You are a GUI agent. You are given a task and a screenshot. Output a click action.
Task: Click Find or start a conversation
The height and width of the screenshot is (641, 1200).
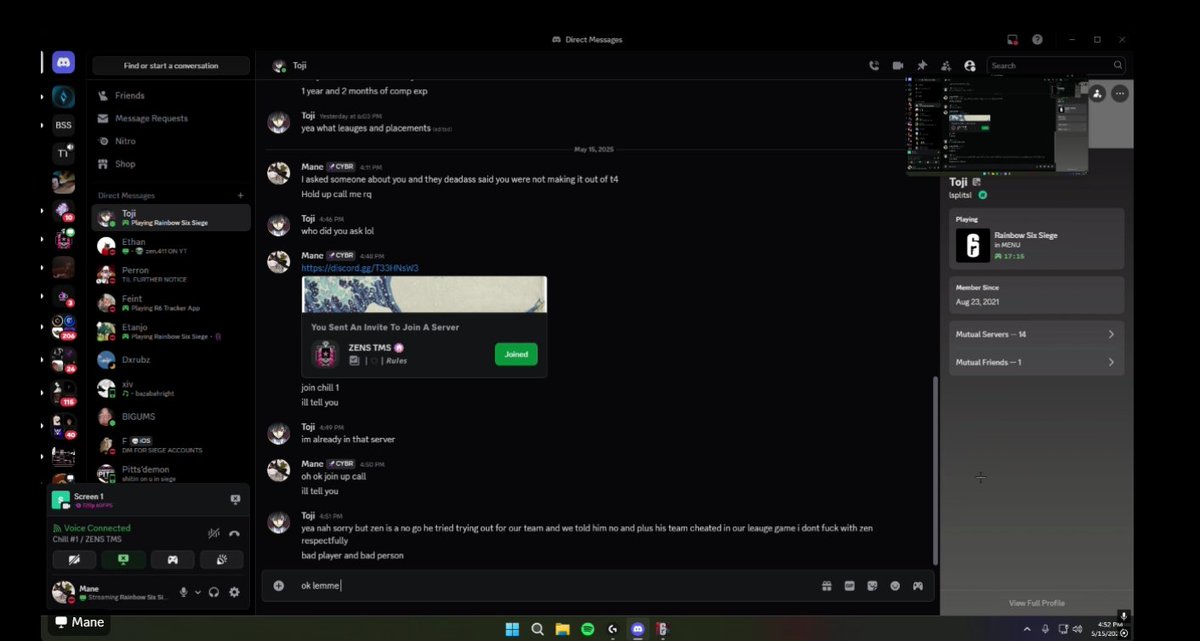coord(171,66)
